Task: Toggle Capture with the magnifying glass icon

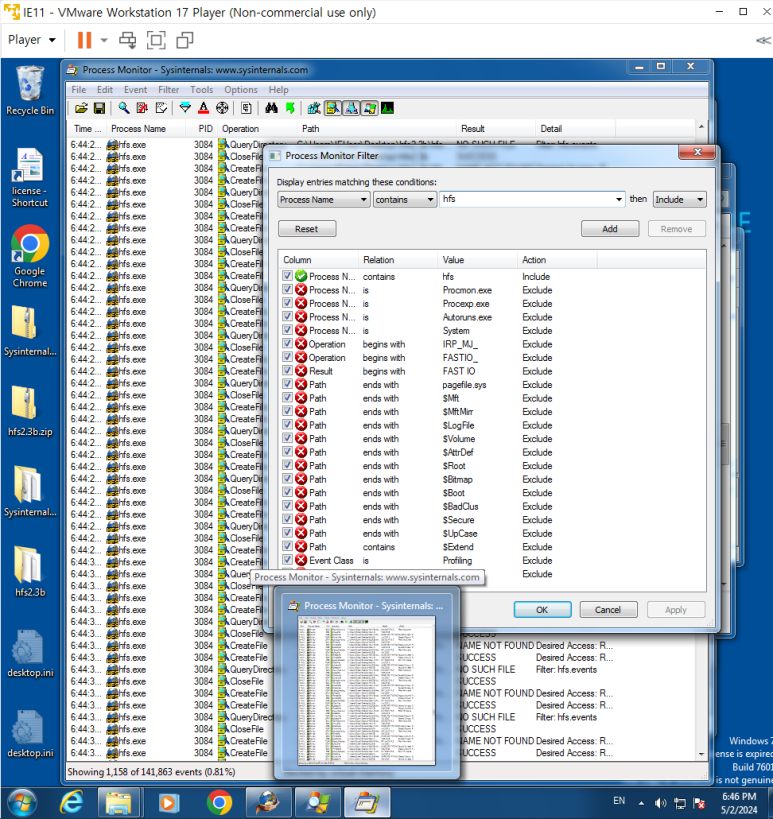Action: click(x=124, y=108)
